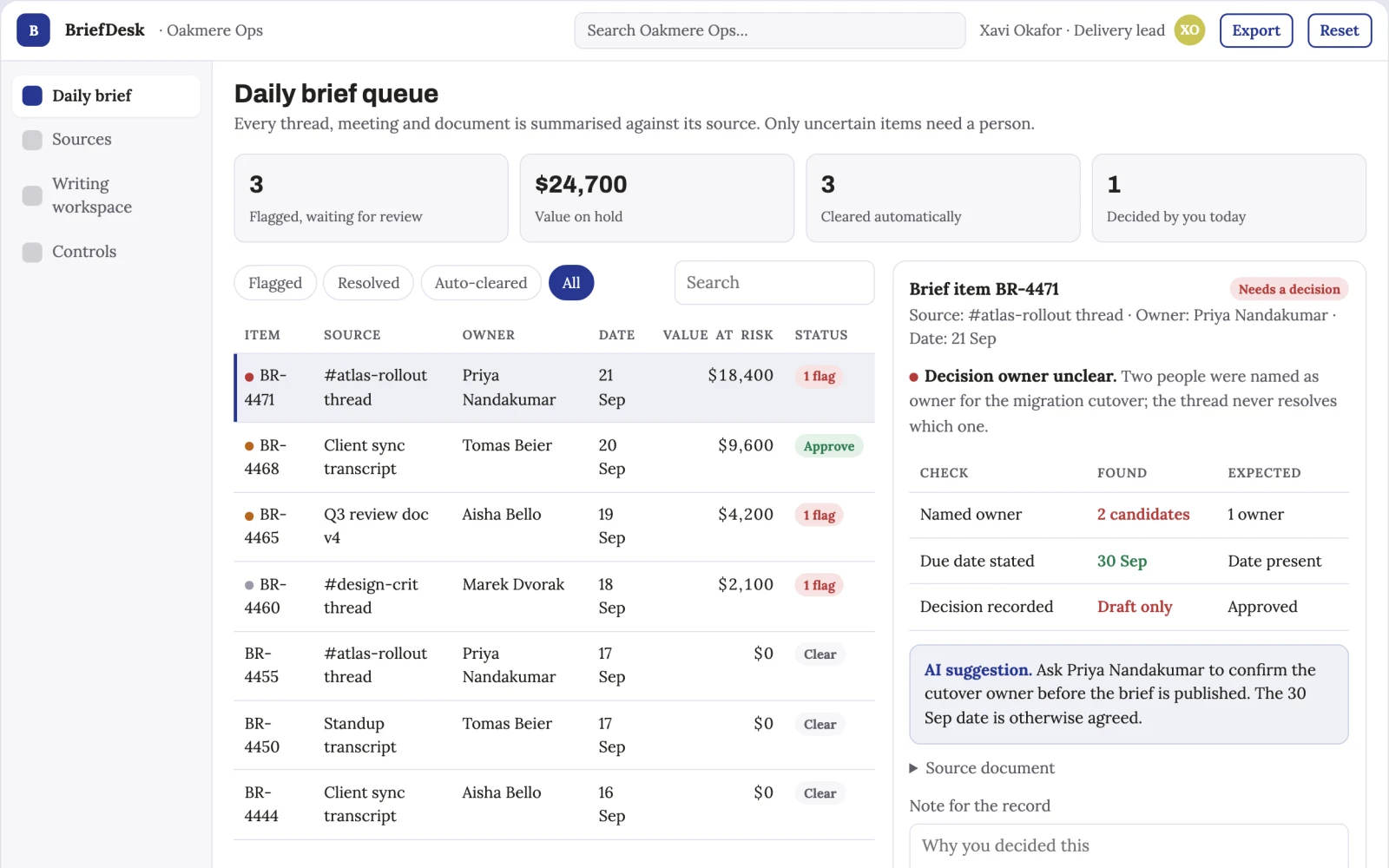Open the Writing workspace page
The height and width of the screenshot is (868, 1389).
106,195
